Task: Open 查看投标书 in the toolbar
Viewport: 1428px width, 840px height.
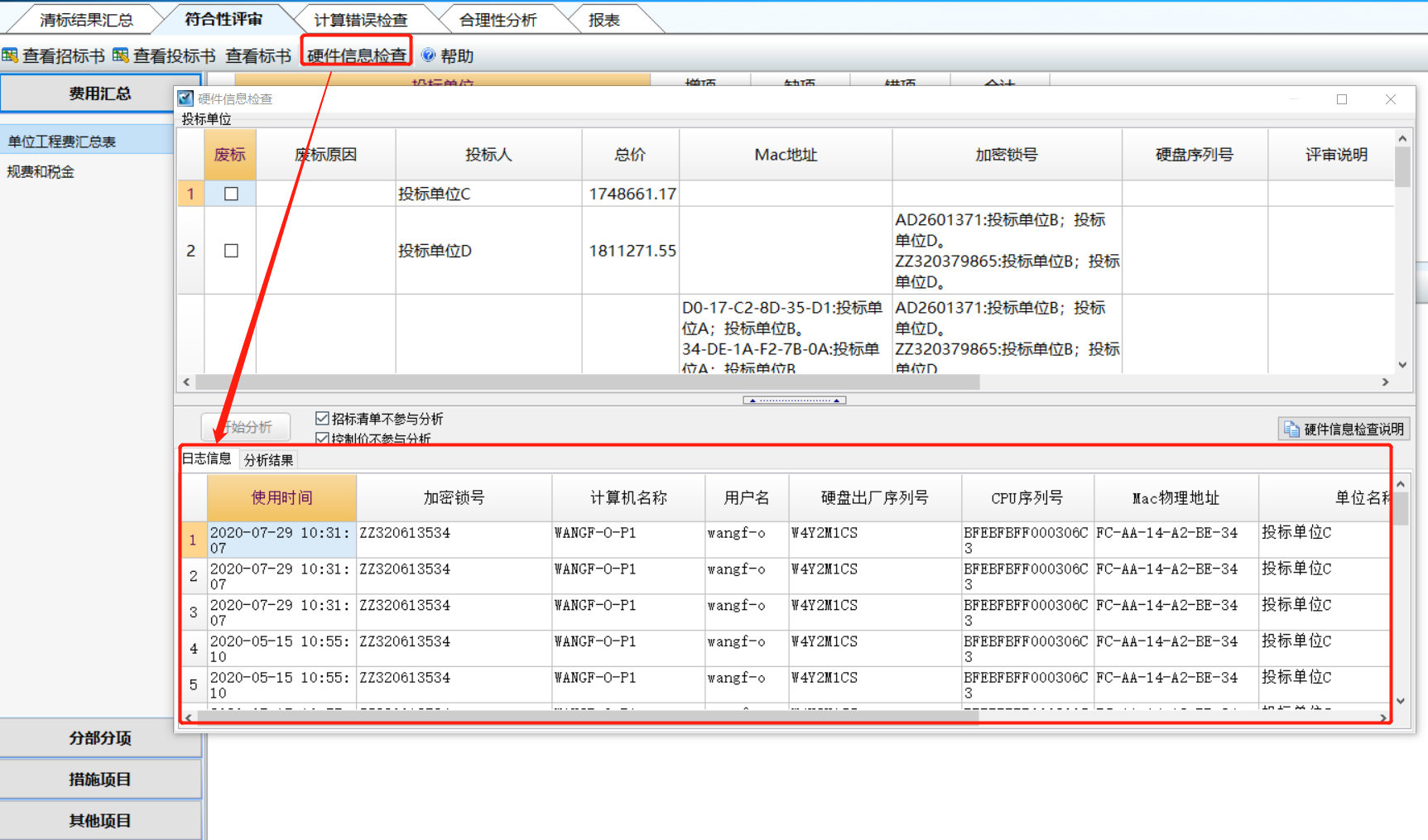Action: pyautogui.click(x=164, y=55)
